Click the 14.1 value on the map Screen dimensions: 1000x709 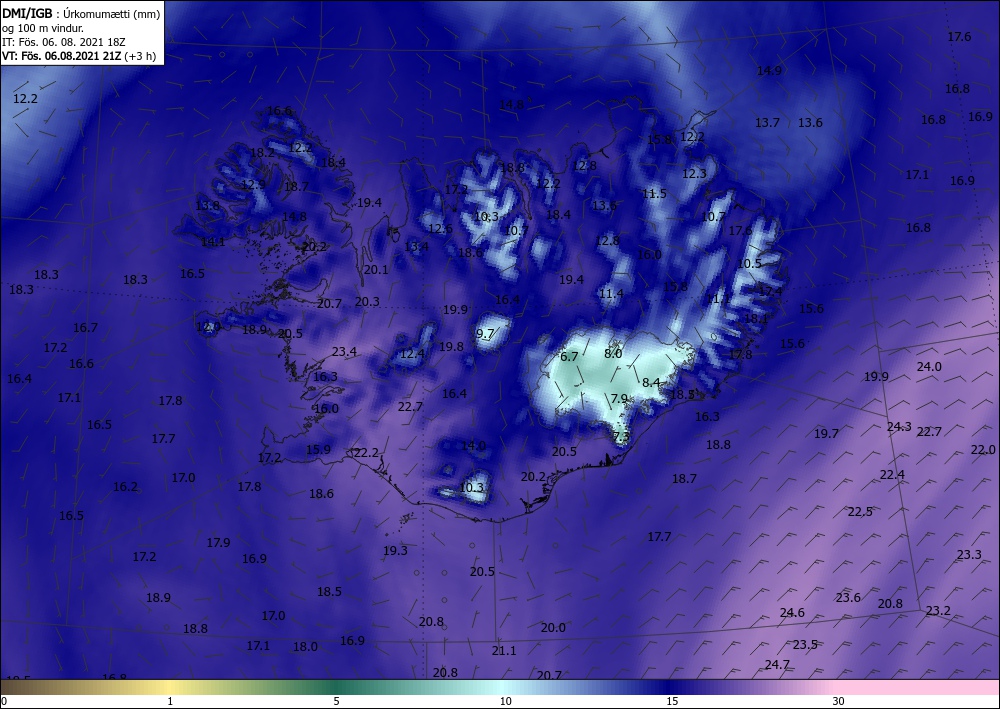213,242
